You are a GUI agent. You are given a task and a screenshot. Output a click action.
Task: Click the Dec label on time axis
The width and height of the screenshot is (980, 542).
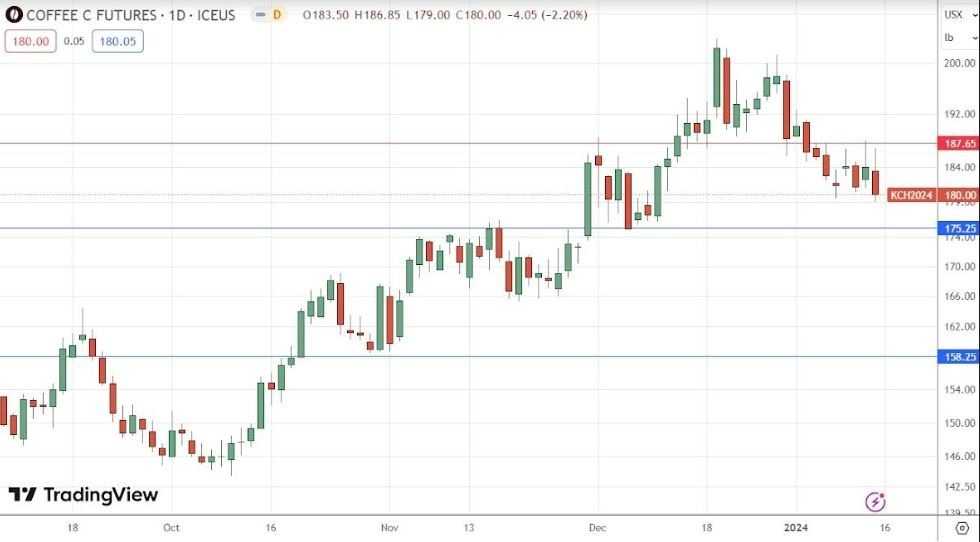598,527
